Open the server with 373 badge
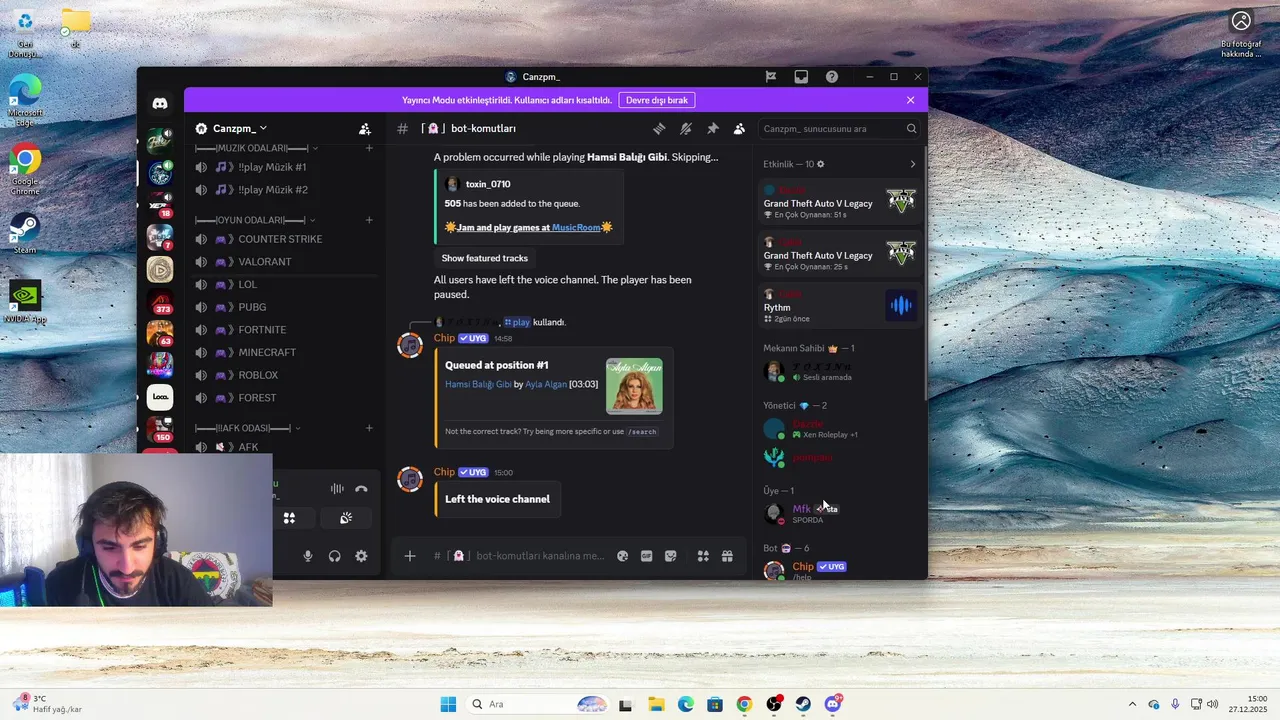 point(160,301)
